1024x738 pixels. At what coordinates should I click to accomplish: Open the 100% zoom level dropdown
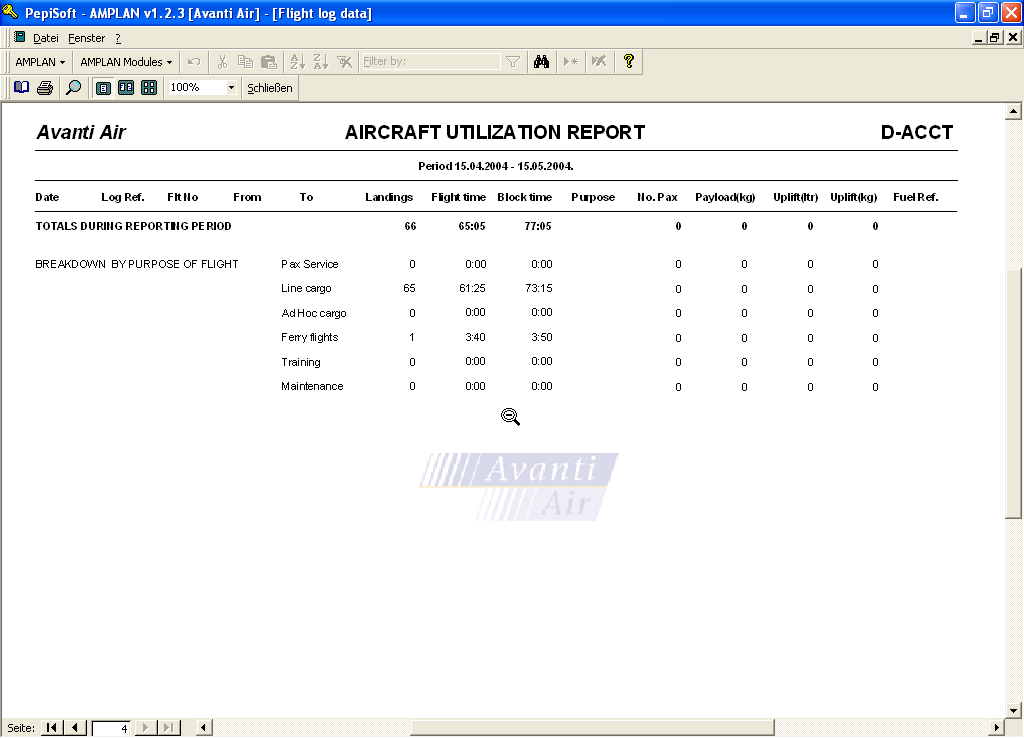[x=232, y=88]
